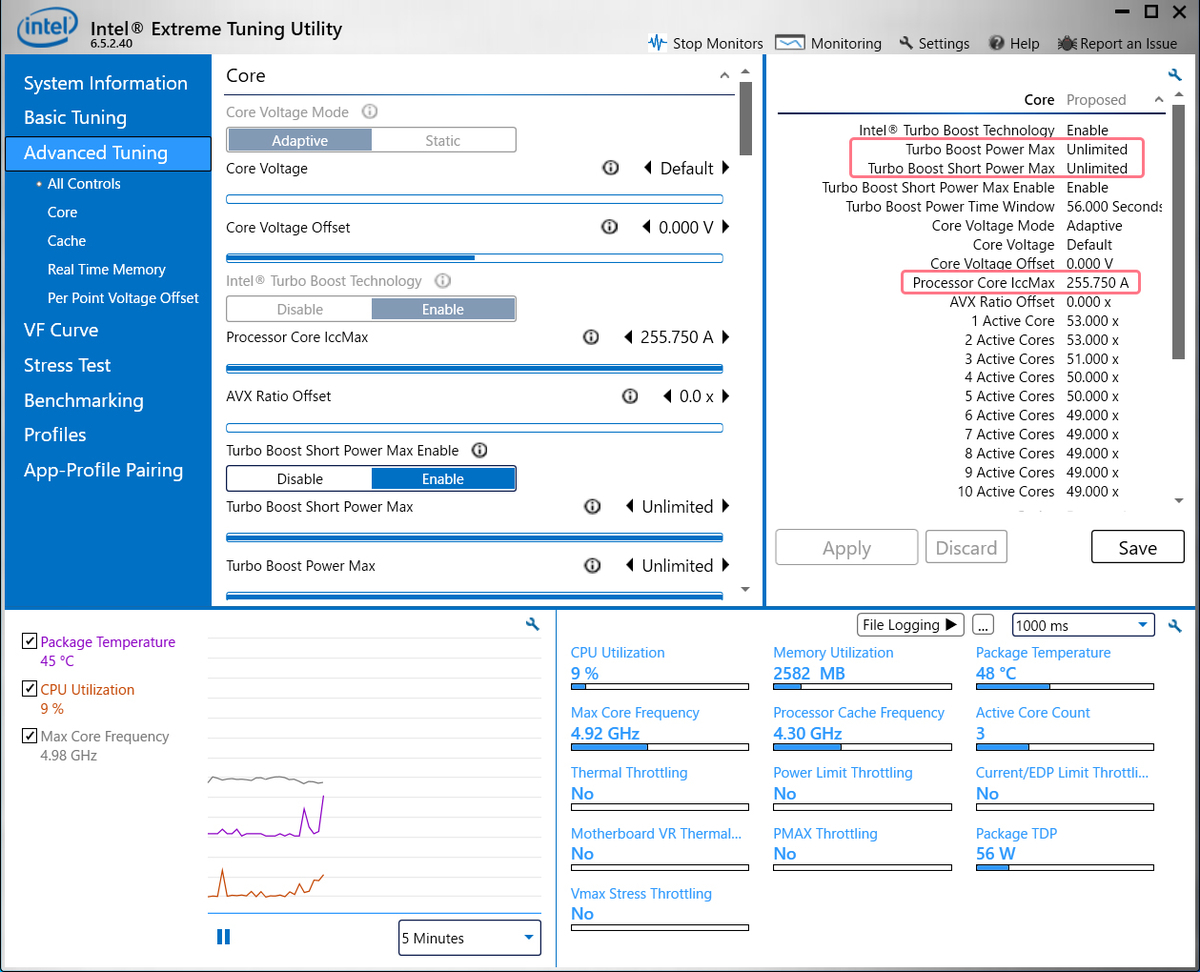Screen dimensions: 1200x972
Task: Click the Core Voltage Offset slider
Action: (474, 257)
